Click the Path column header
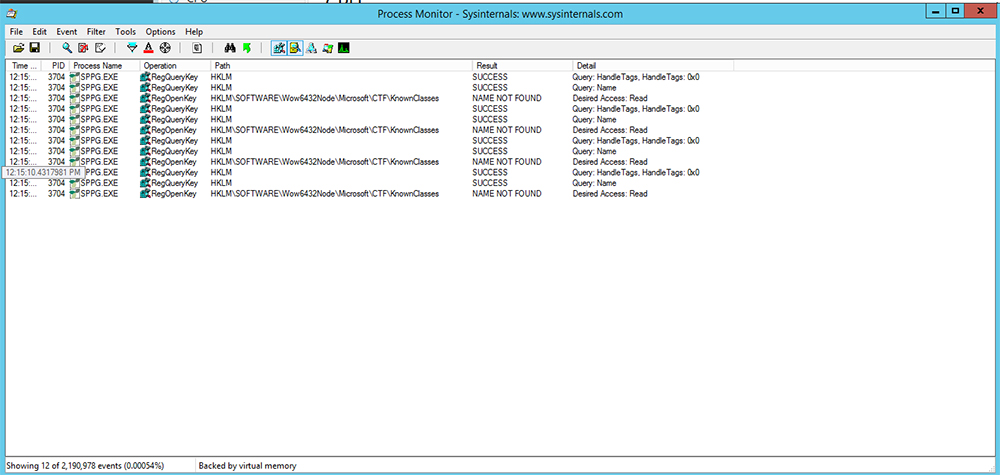Viewport: 1000px width, 475px height. pyautogui.click(x=341, y=66)
